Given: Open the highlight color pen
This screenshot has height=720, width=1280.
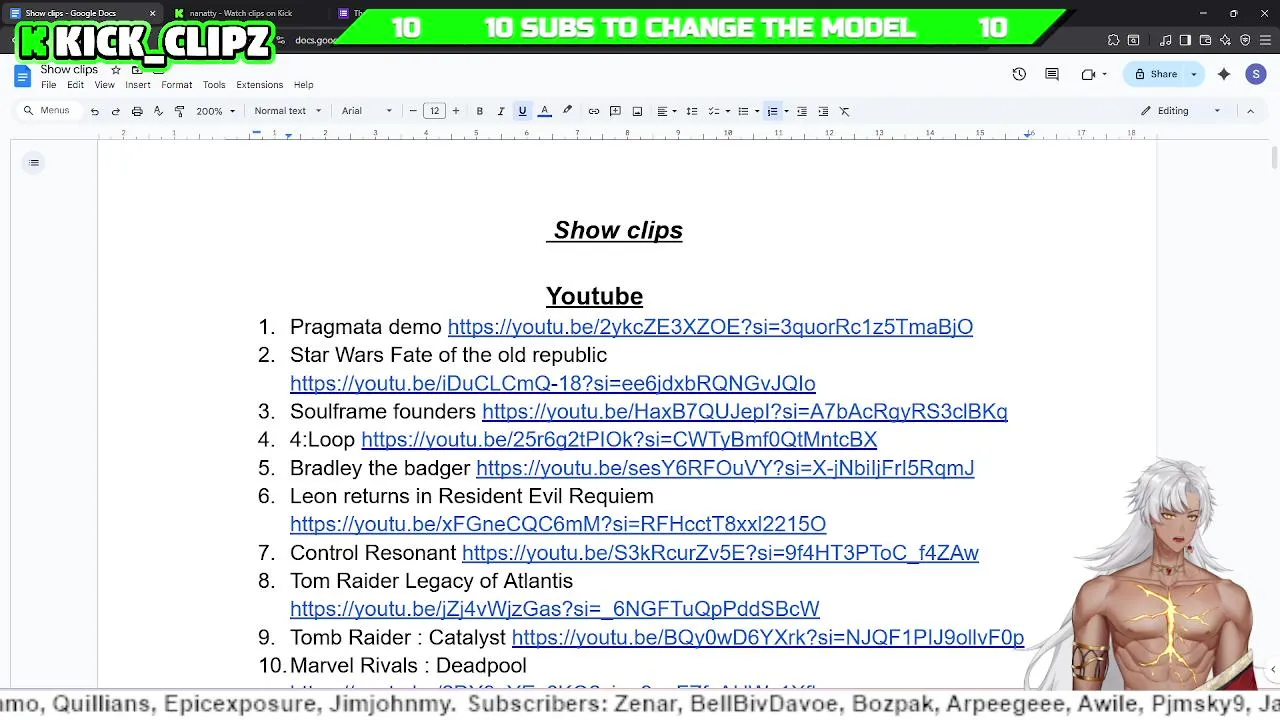Looking at the screenshot, I should (567, 111).
